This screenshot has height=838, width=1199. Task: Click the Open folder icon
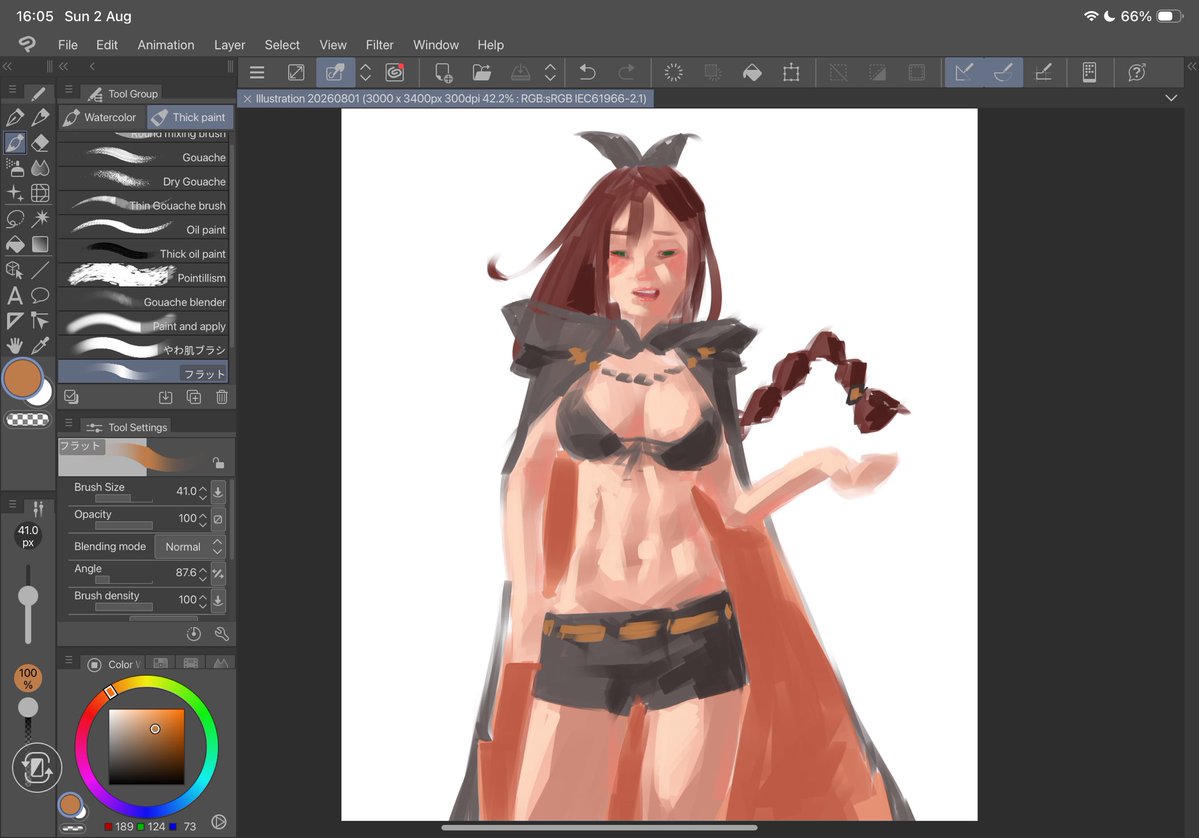(x=482, y=73)
